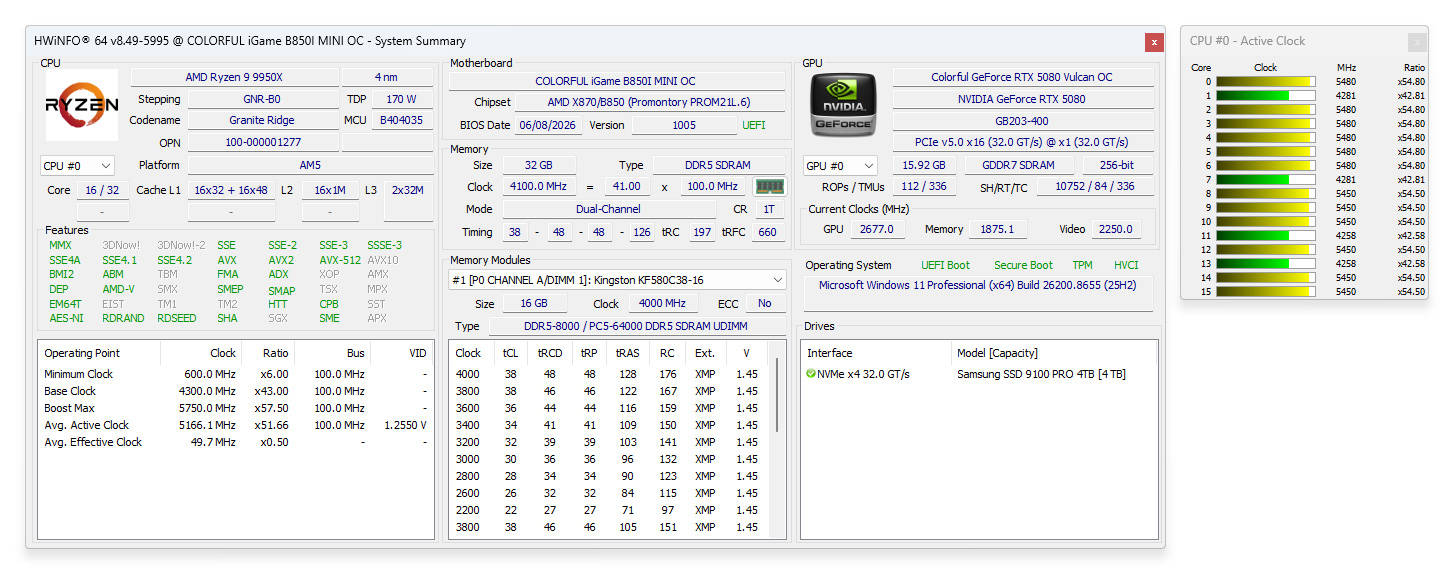Click the Granite Ridge codename field
The width and height of the screenshot is (1454, 574).
pyautogui.click(x=261, y=120)
